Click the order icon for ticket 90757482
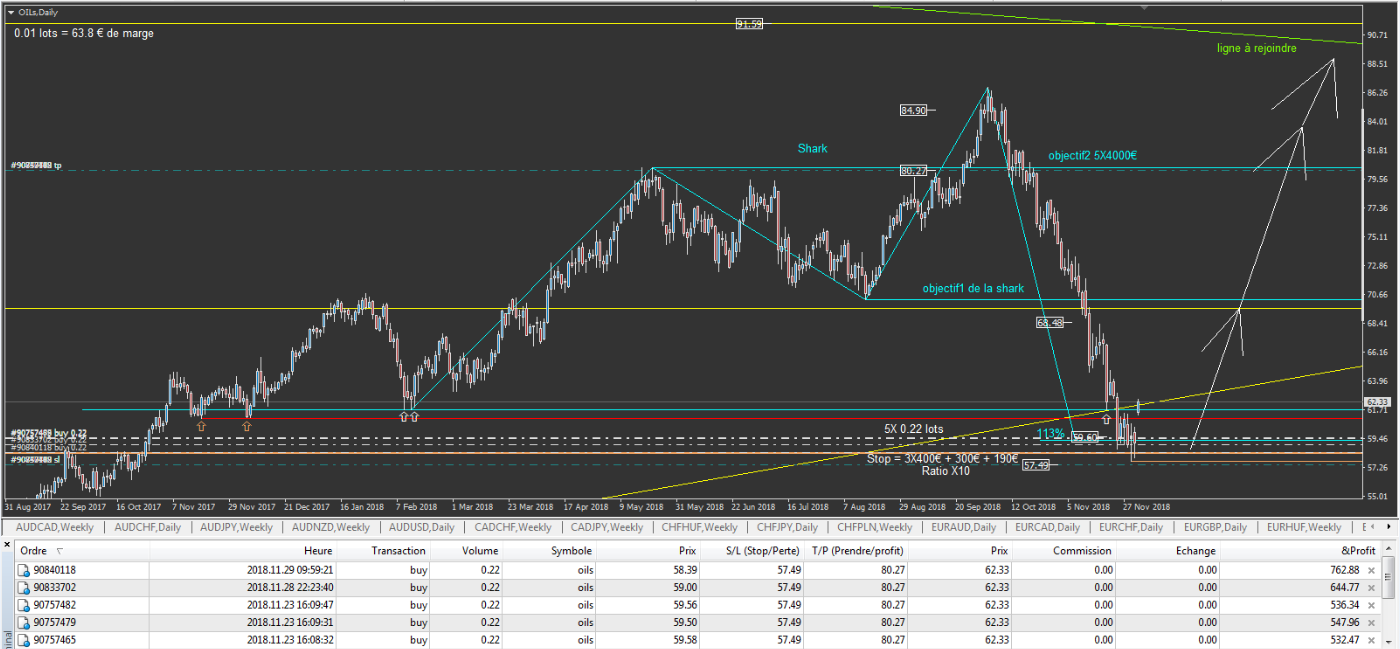 click(x=24, y=605)
